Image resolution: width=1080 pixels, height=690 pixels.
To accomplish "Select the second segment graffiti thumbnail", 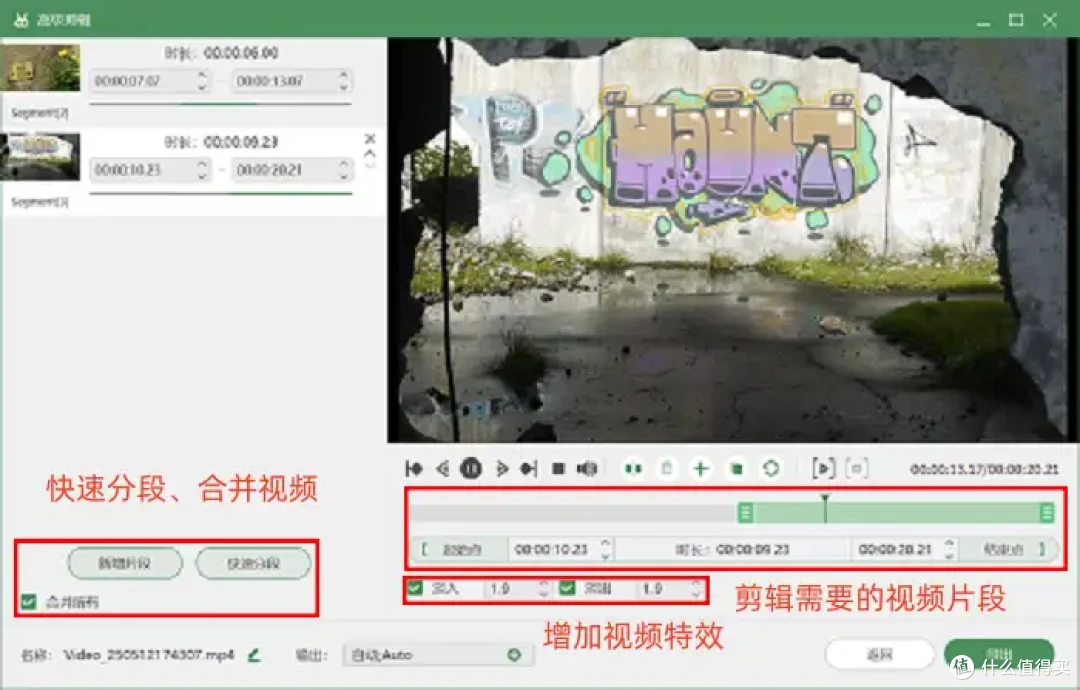I will [41, 156].
